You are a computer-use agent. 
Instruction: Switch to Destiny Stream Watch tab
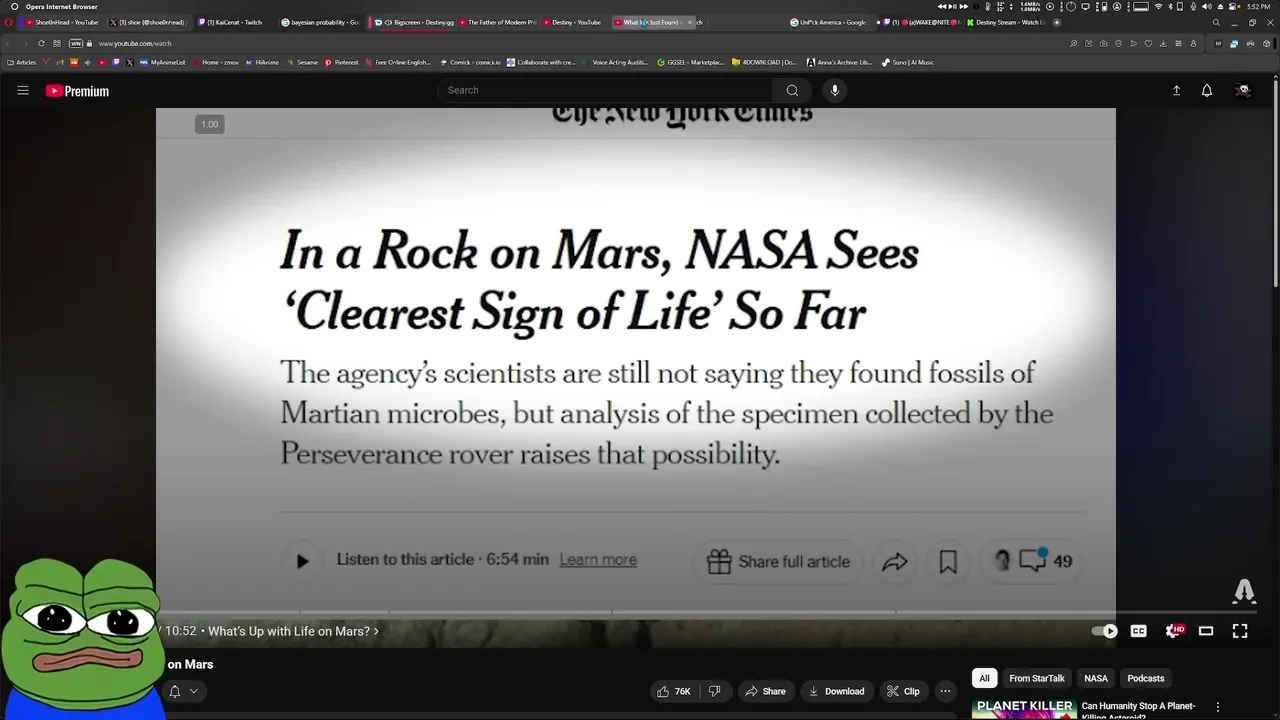coord(1006,22)
